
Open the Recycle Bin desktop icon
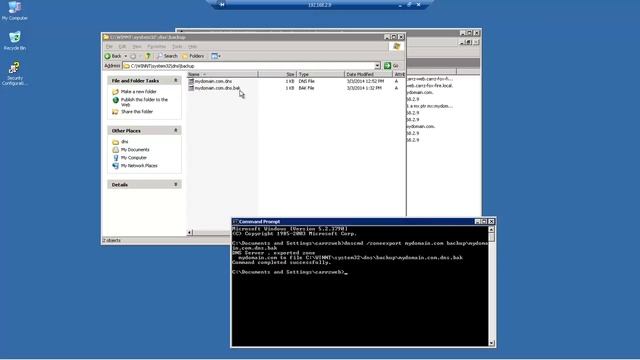click(15, 40)
